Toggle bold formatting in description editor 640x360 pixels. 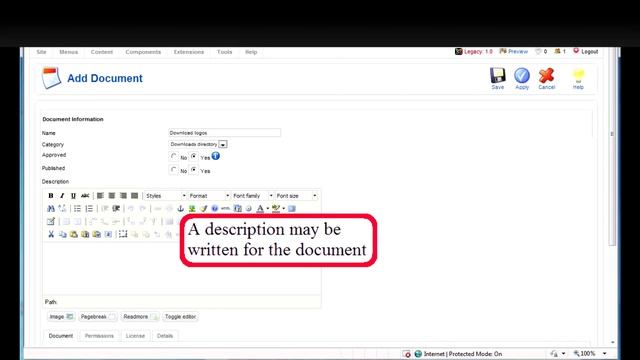click(x=51, y=196)
